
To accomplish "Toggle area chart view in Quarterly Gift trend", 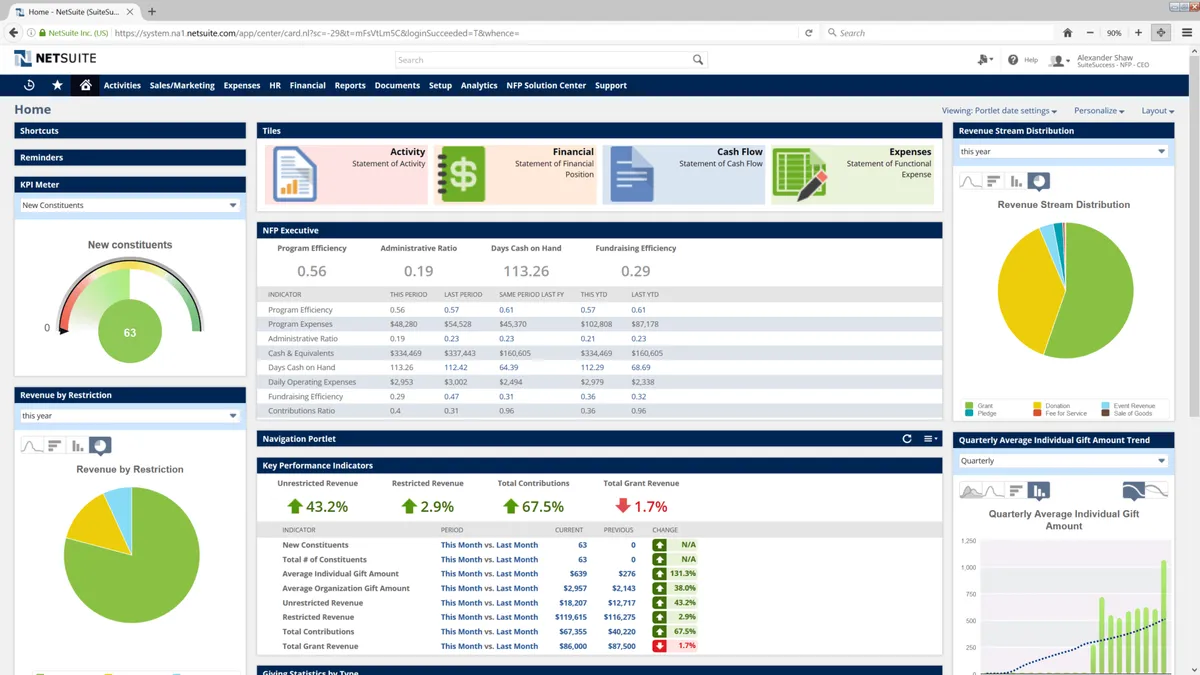I will click(x=970, y=491).
